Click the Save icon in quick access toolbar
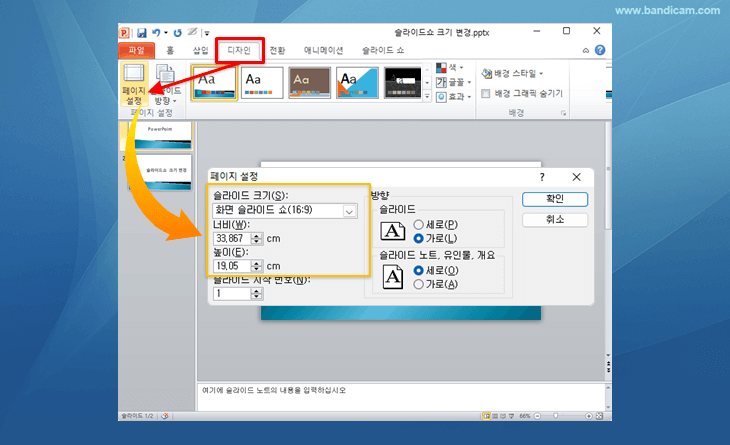730x445 pixels. click(x=142, y=33)
